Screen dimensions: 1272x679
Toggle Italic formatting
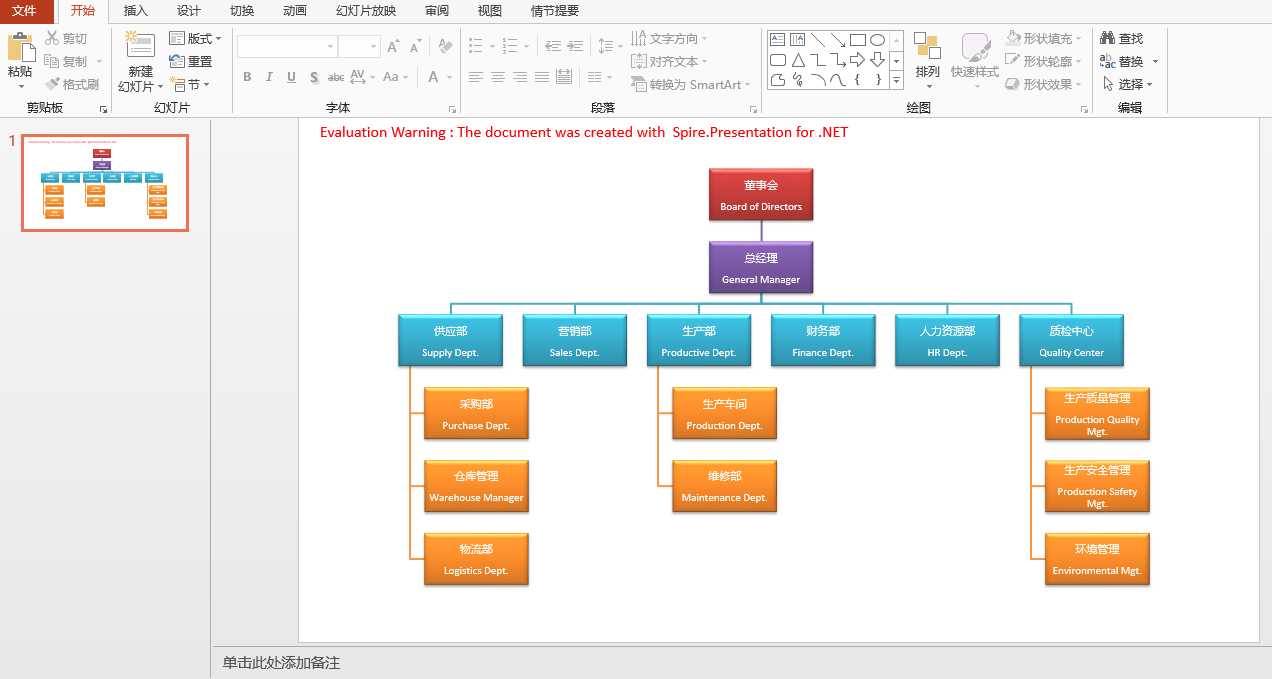[x=269, y=77]
